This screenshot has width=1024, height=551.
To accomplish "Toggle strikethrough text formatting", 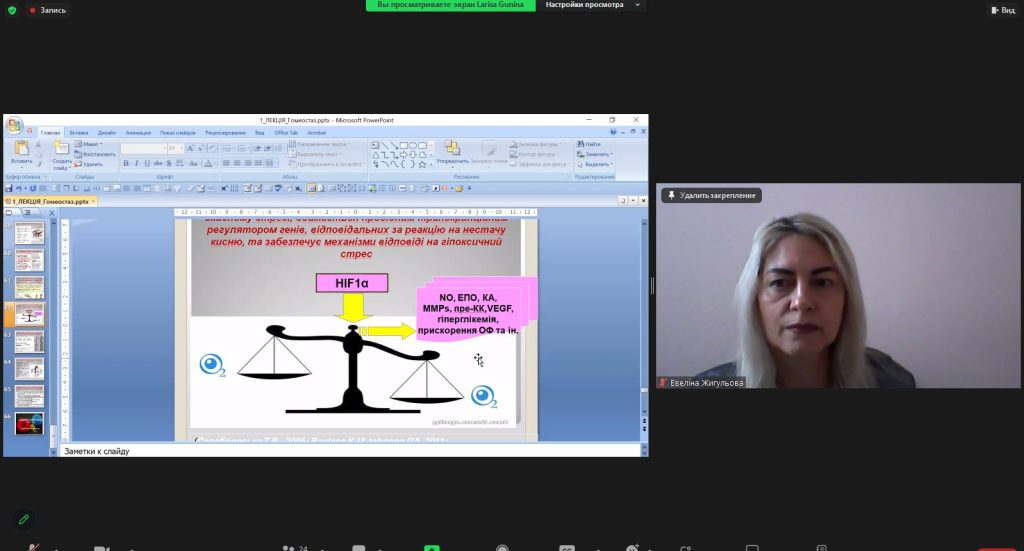I will coord(156,163).
